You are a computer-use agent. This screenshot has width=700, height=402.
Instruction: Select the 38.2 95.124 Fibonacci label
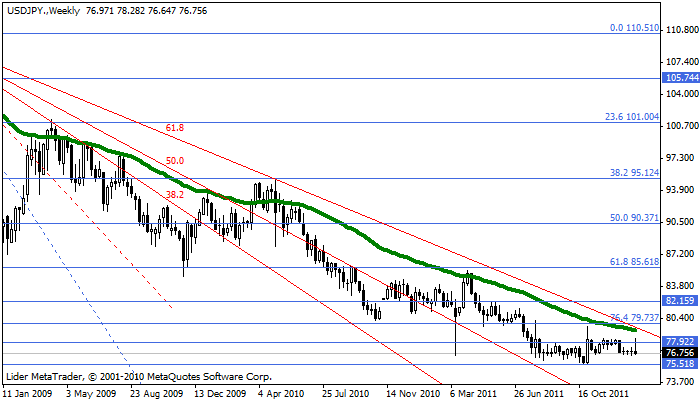(x=634, y=172)
